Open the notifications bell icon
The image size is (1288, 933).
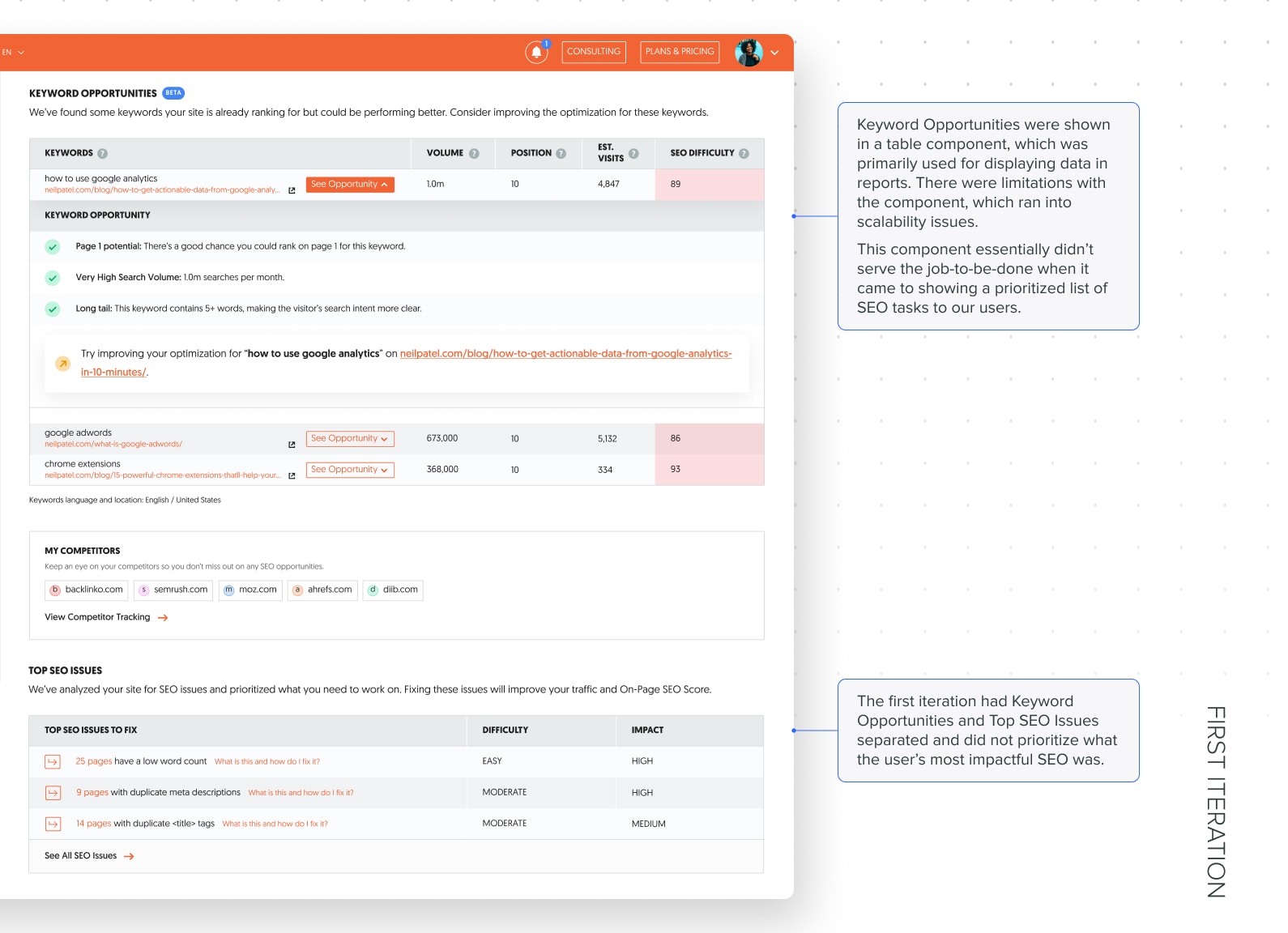pos(536,52)
